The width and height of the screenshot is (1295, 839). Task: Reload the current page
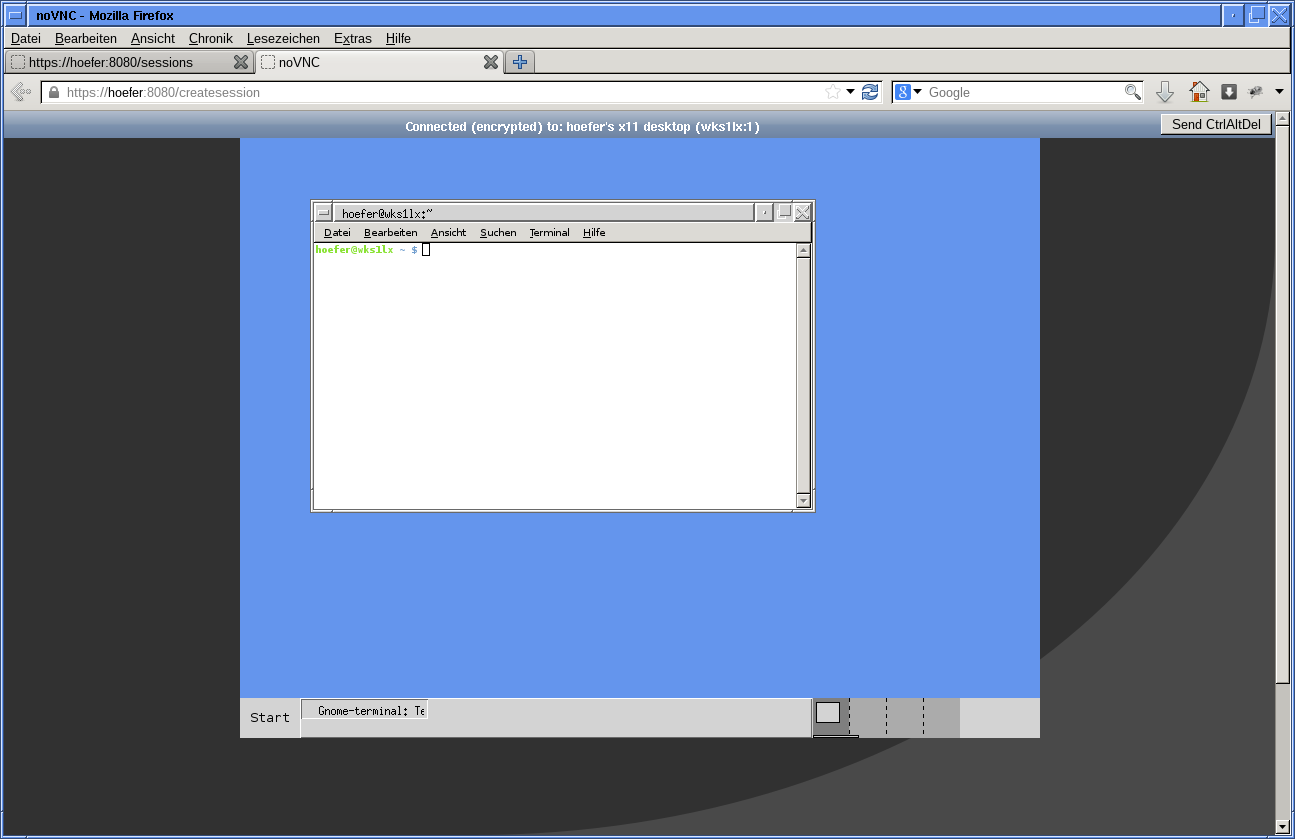pyautogui.click(x=869, y=92)
